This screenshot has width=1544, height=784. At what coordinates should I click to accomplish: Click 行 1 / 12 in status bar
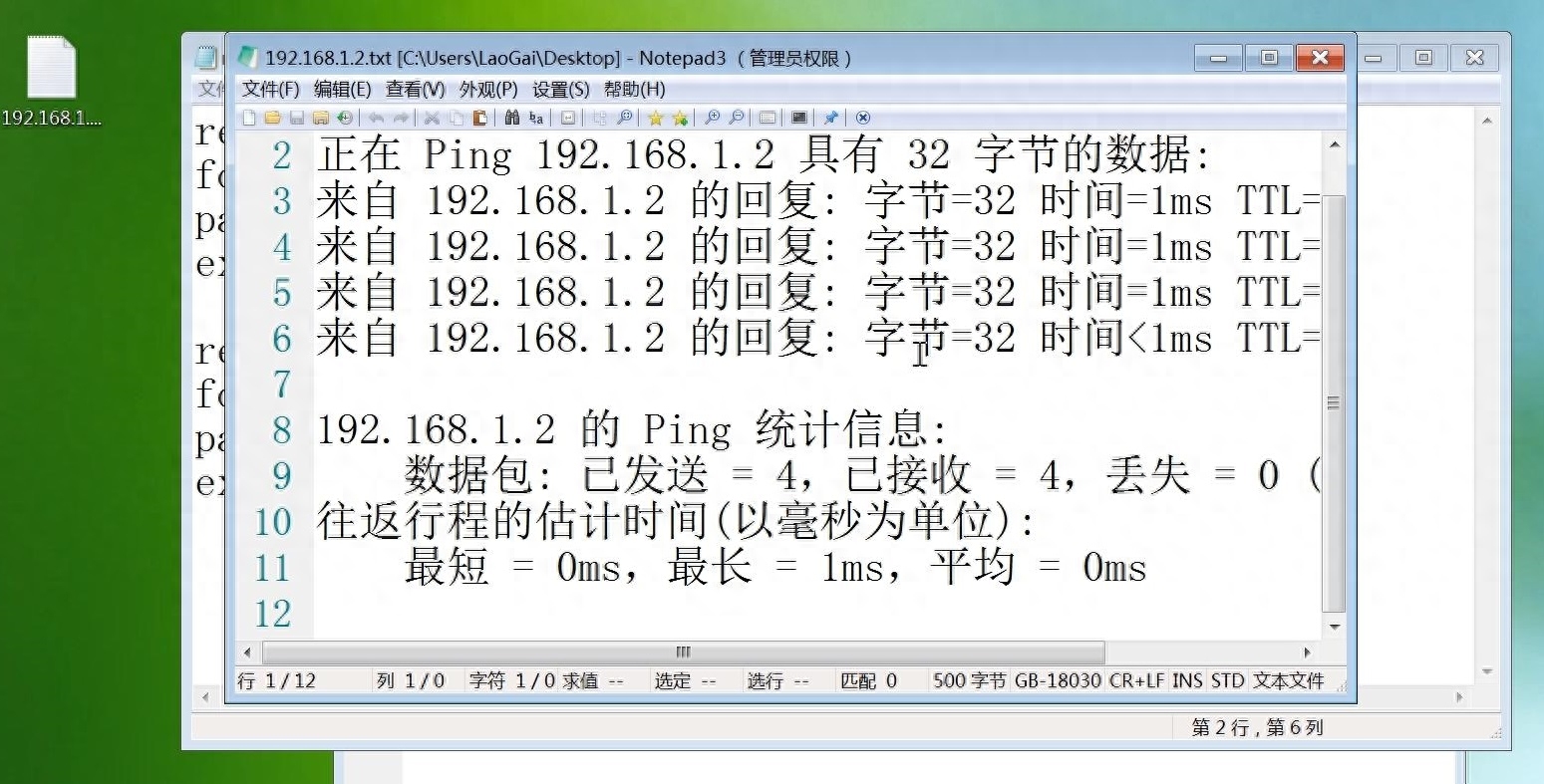click(x=277, y=680)
